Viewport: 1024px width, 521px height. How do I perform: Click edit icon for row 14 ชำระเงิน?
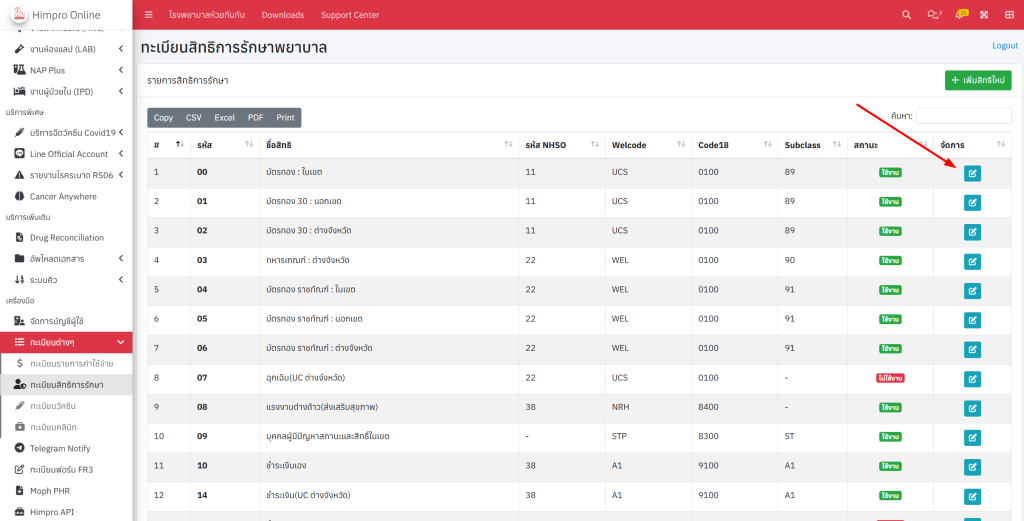[x=972, y=495]
